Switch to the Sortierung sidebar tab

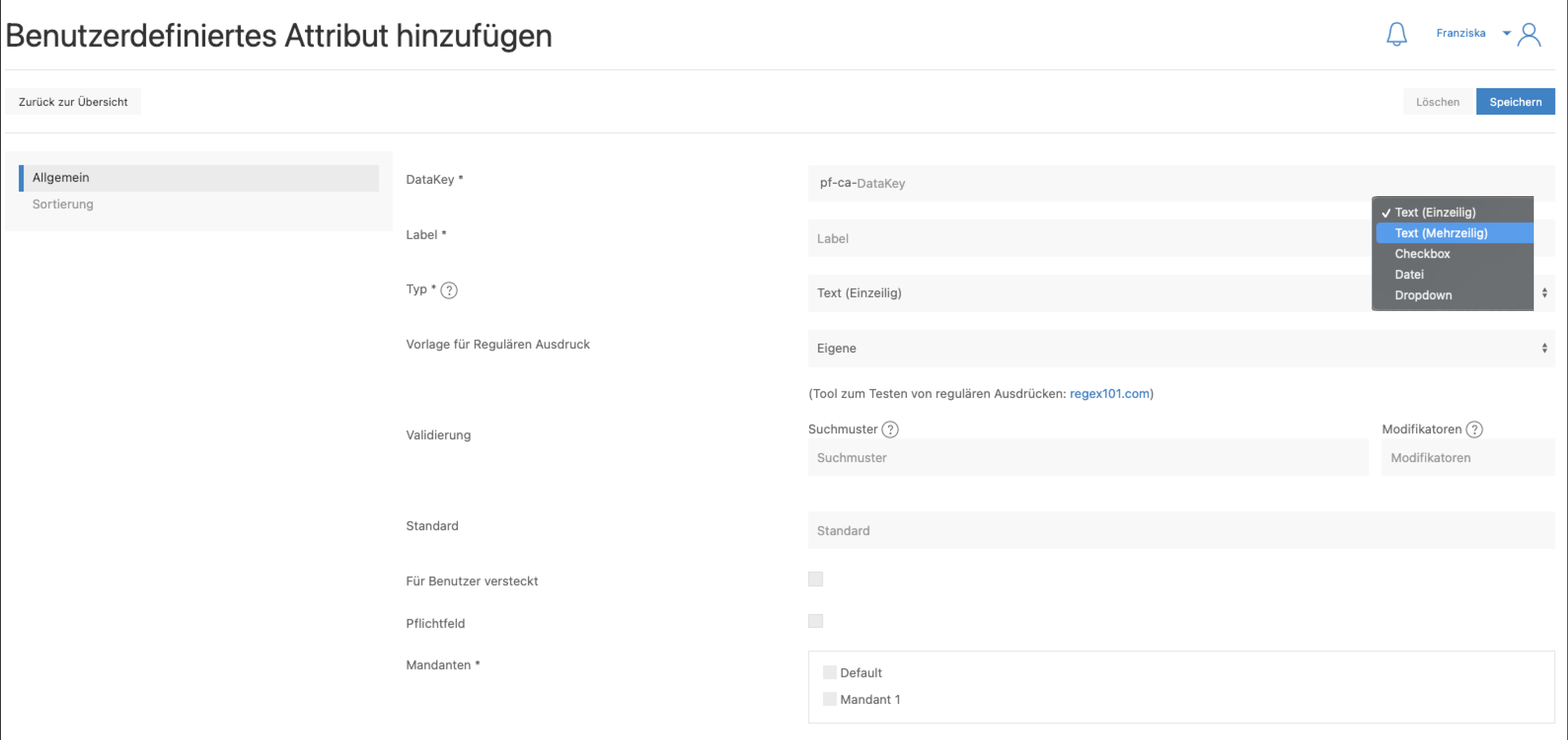(x=63, y=205)
